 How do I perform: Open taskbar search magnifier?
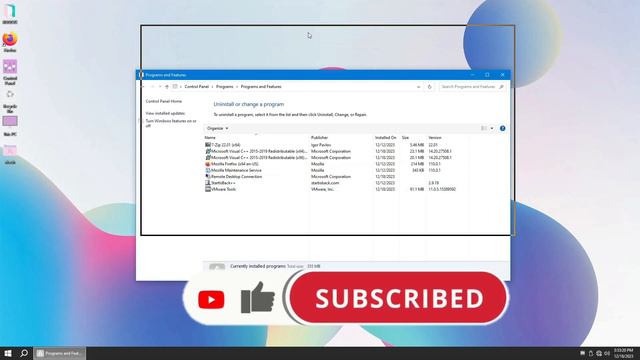[24, 353]
